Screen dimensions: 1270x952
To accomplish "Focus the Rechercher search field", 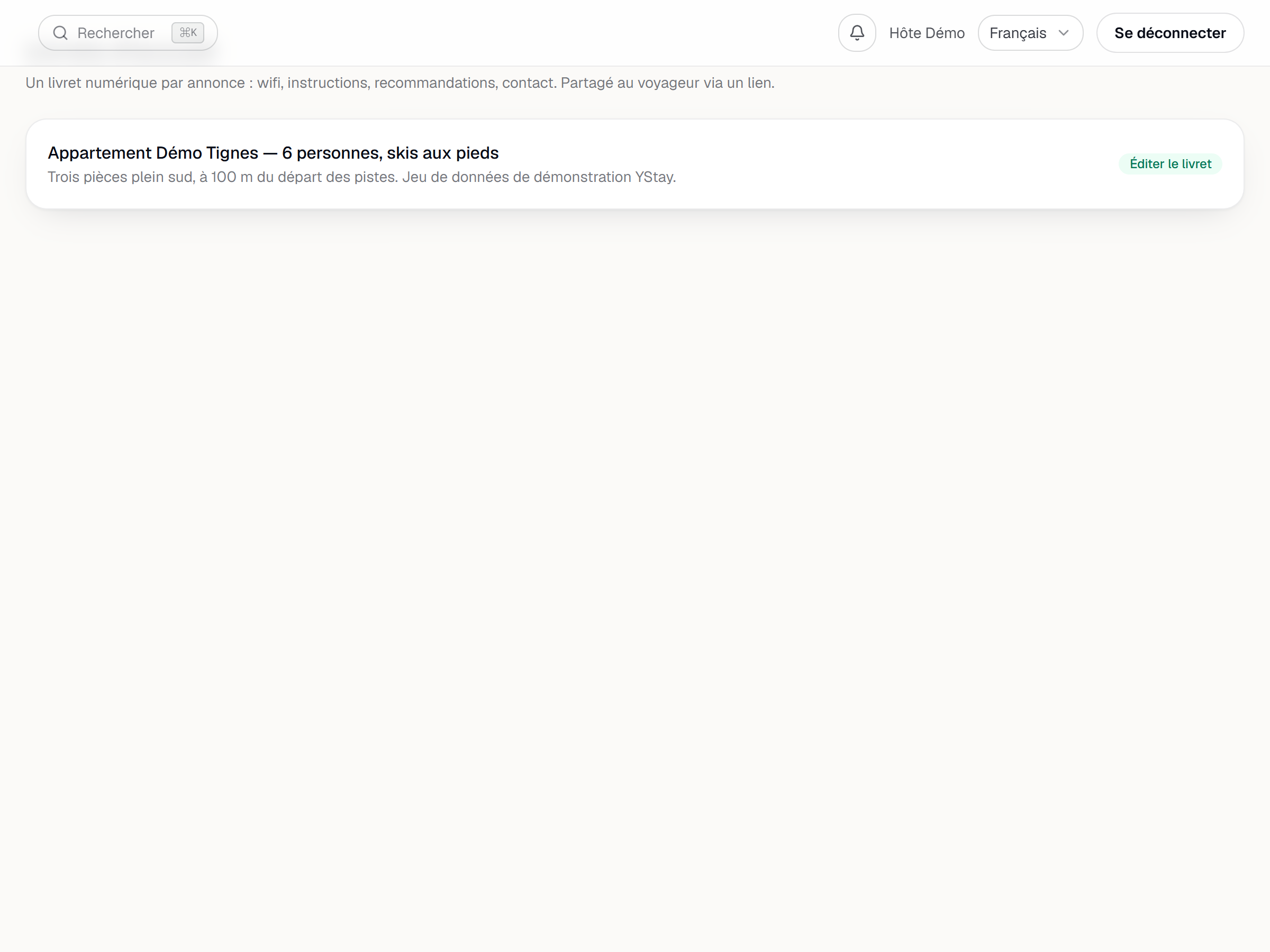I will click(128, 33).
